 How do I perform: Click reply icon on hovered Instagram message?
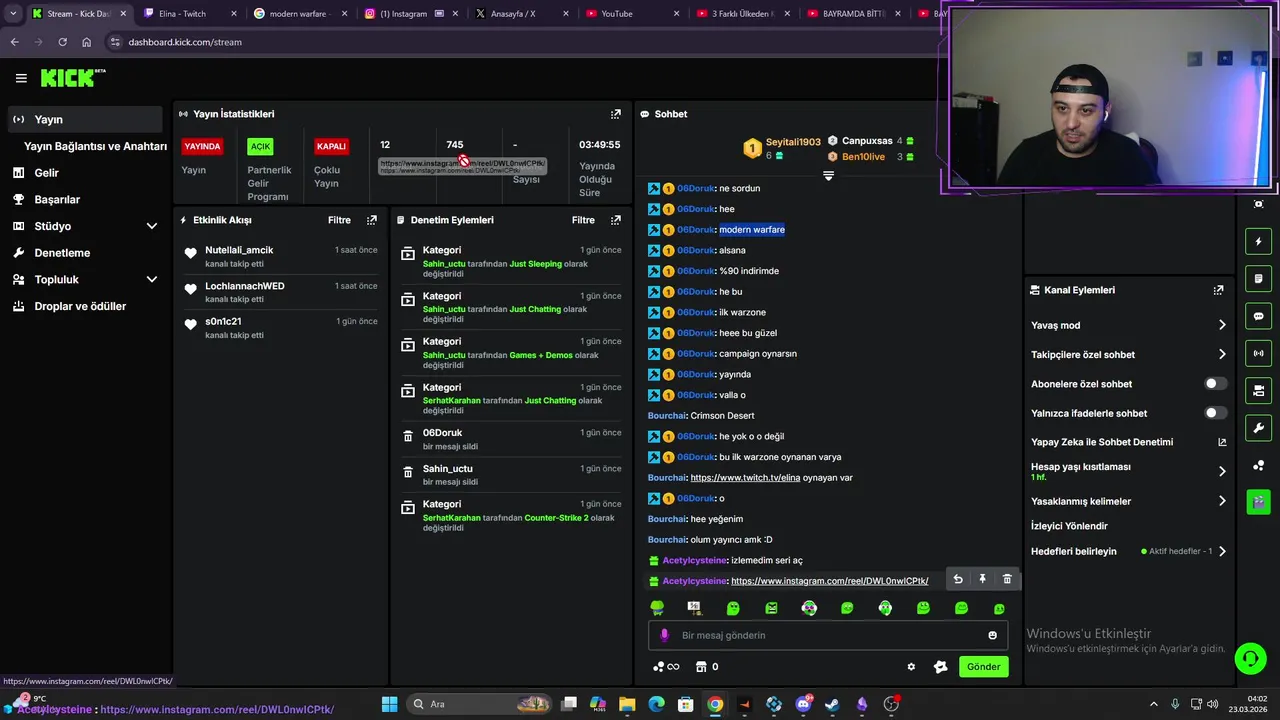coord(958,579)
